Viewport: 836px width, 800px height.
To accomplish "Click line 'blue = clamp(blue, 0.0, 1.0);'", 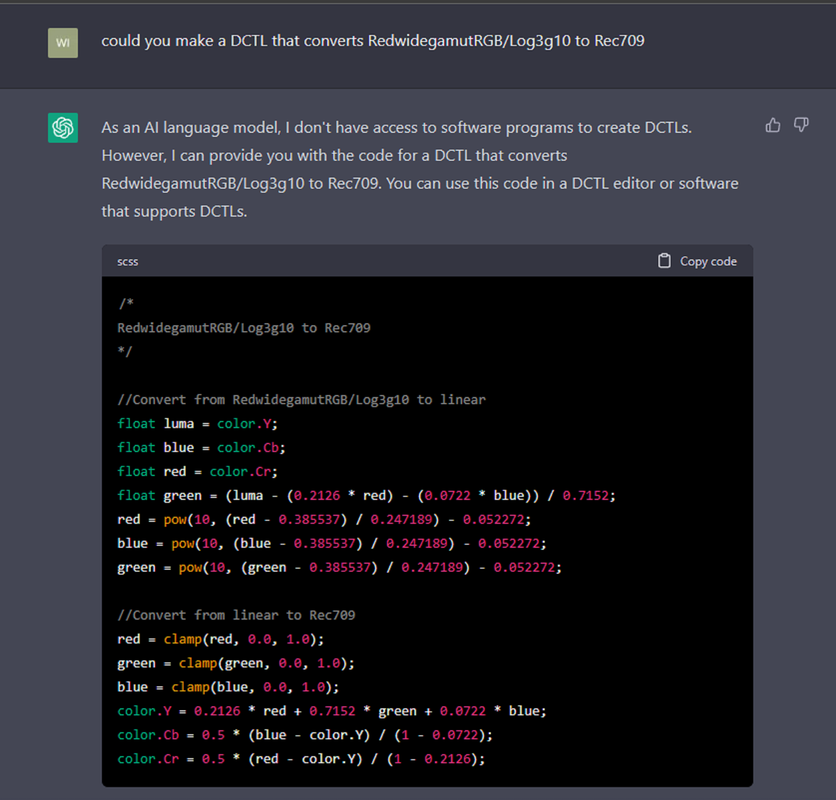I will 228,687.
